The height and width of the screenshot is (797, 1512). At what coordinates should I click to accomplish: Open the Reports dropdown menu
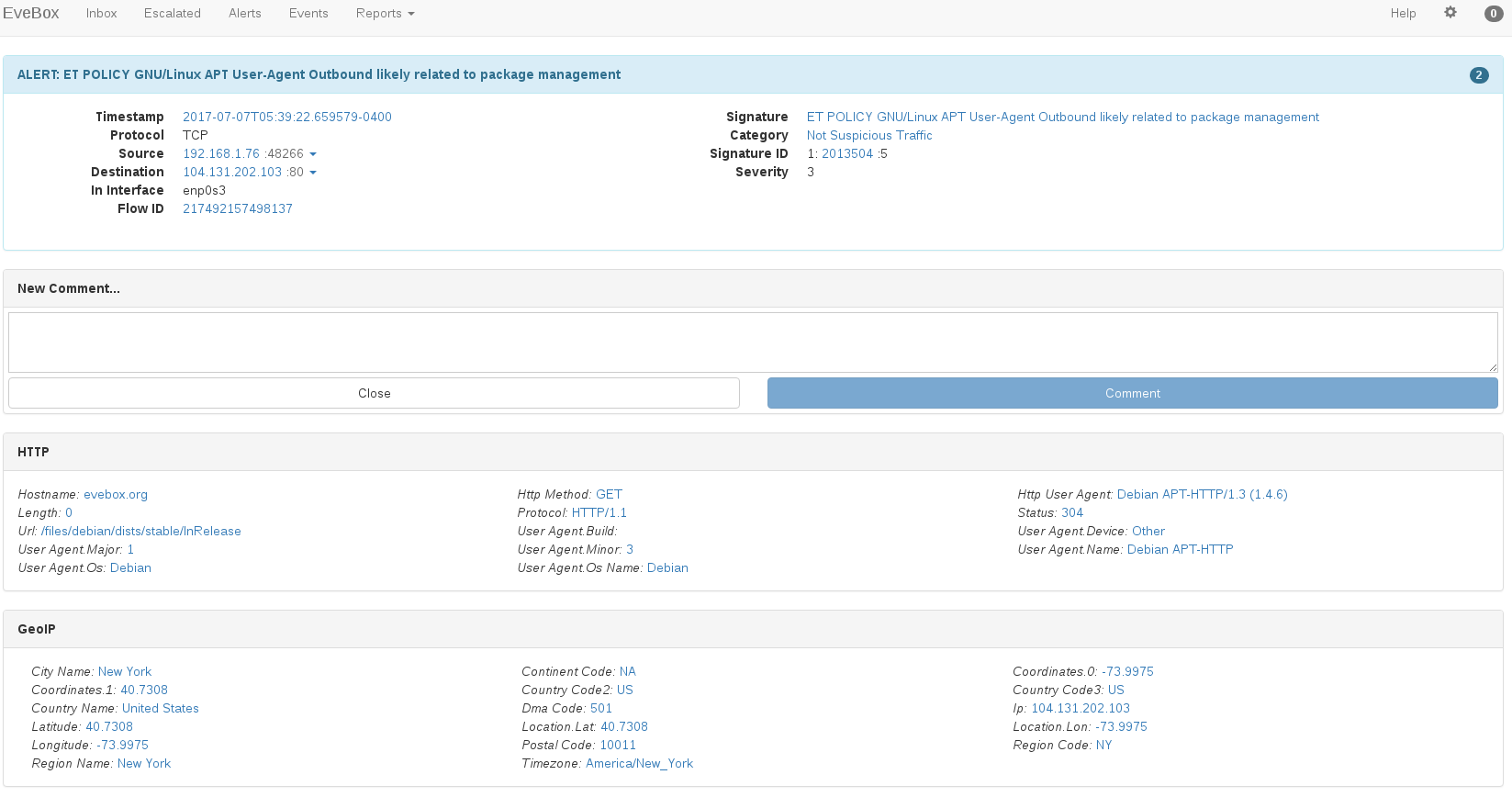pos(386,14)
